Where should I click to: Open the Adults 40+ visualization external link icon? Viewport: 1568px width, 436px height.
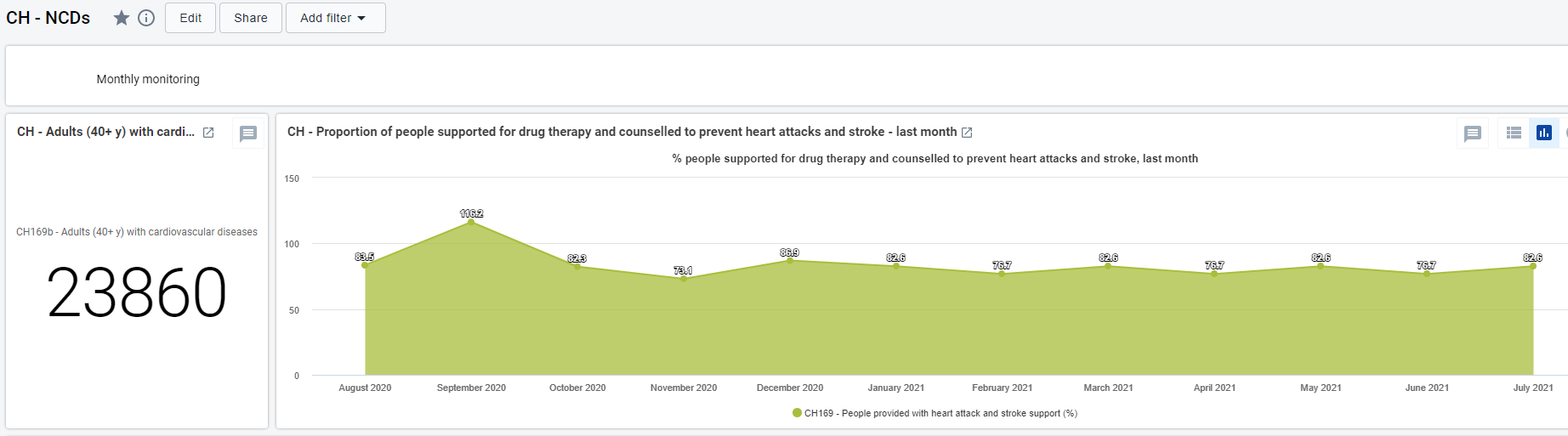click(x=208, y=133)
